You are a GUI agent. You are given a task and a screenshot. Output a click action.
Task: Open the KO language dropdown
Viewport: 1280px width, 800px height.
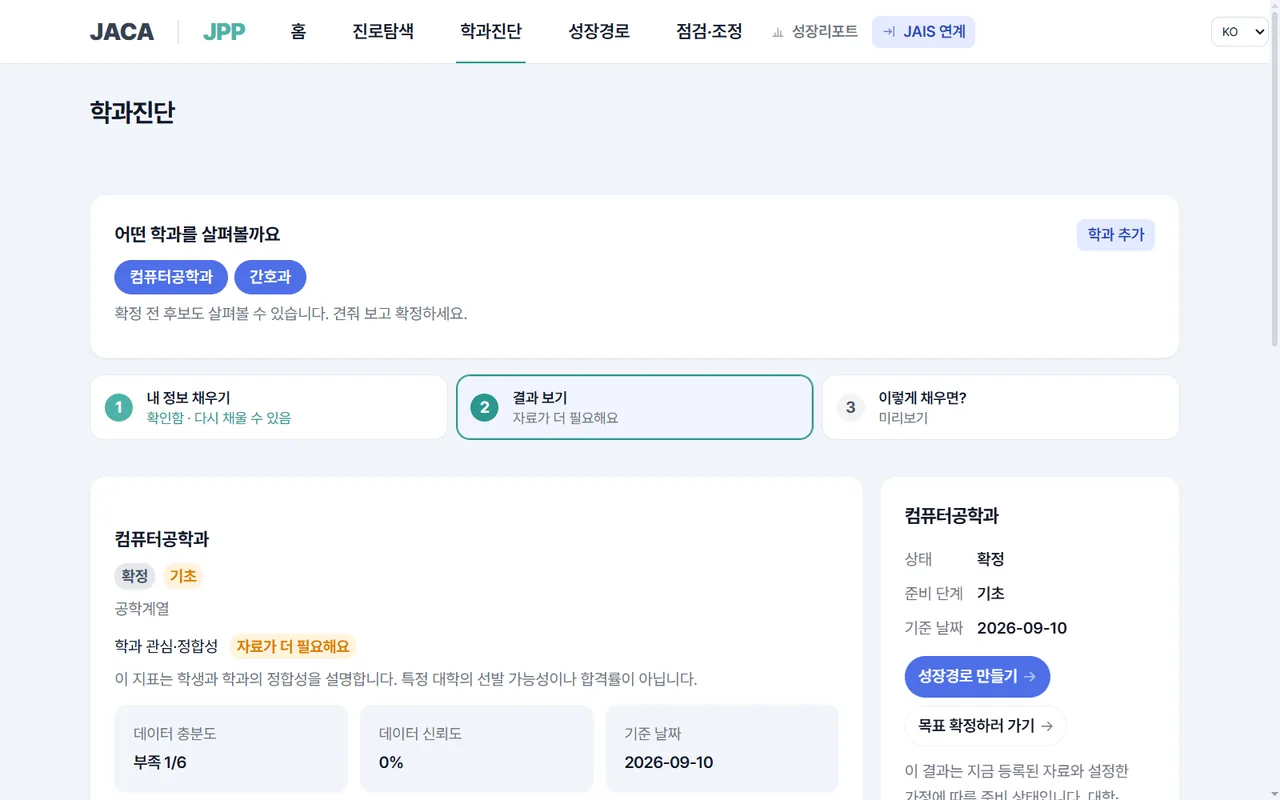point(1239,32)
